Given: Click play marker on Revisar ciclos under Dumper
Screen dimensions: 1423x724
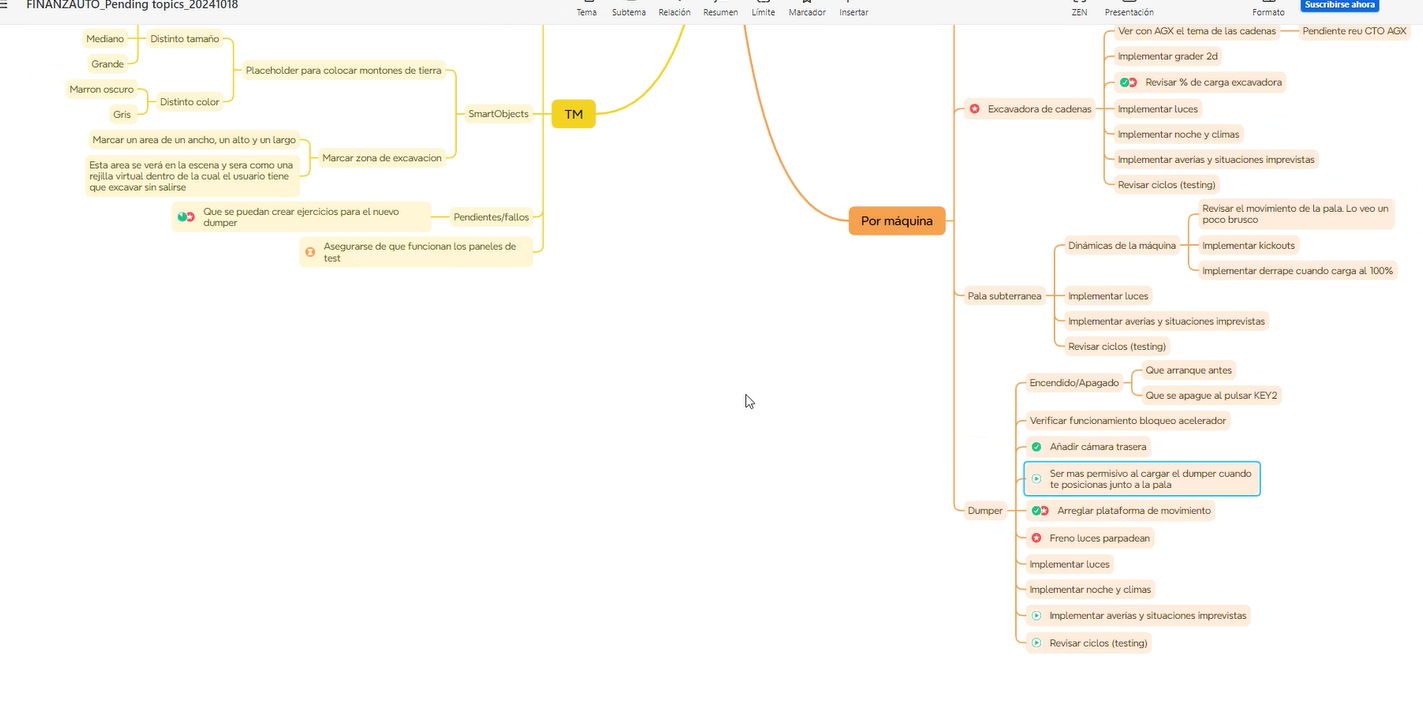Looking at the screenshot, I should [1036, 643].
